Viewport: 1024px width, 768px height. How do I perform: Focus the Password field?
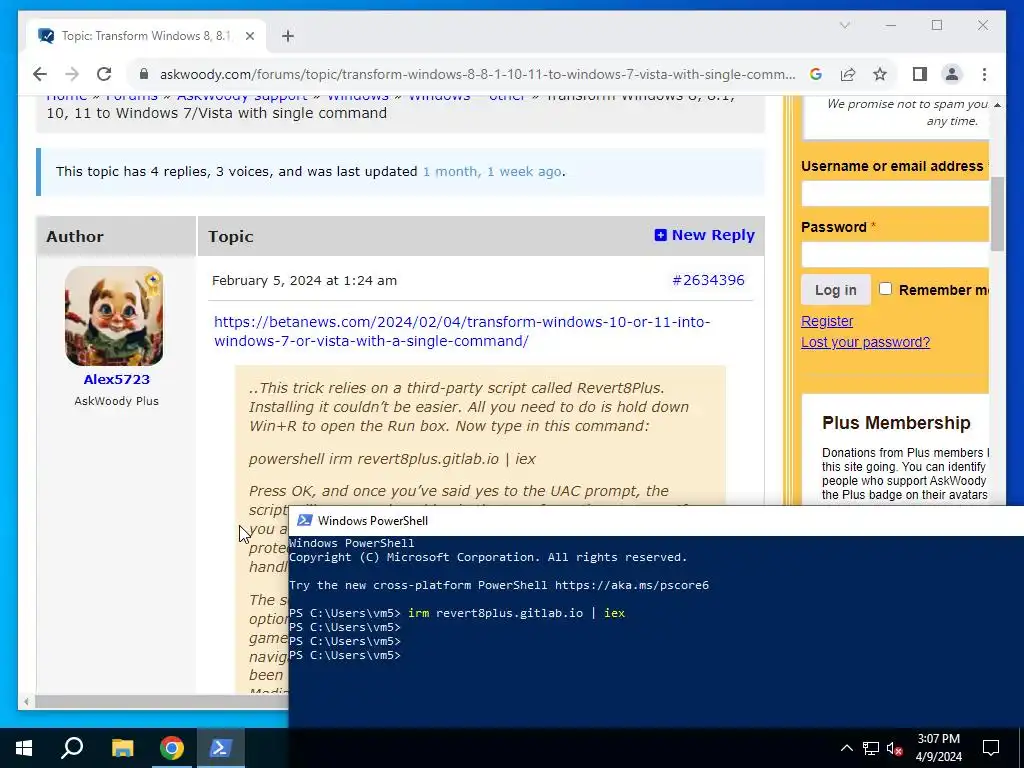click(x=895, y=255)
